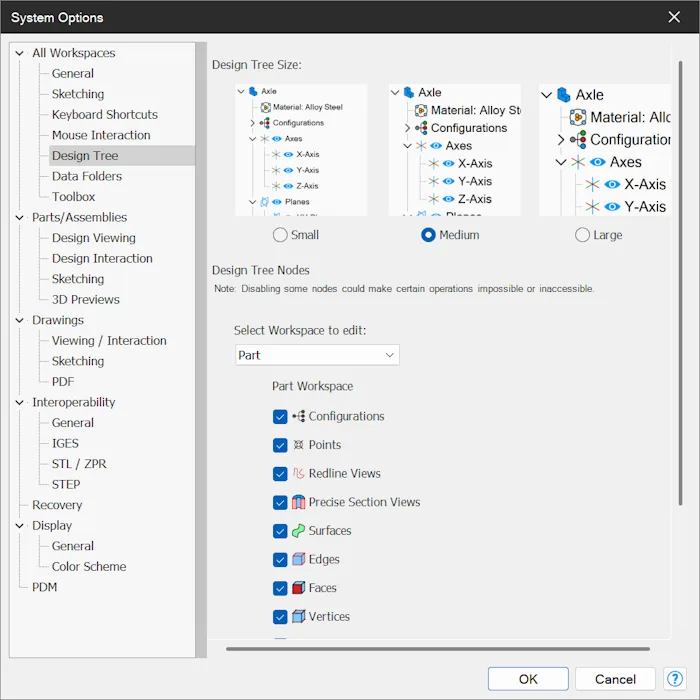
Task: Open the Color Scheme options
Action: [x=89, y=567]
